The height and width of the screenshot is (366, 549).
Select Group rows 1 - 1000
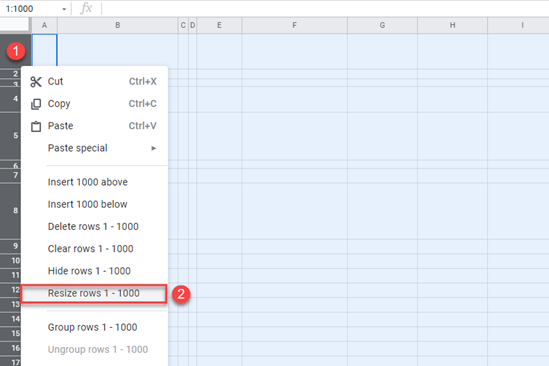click(94, 327)
